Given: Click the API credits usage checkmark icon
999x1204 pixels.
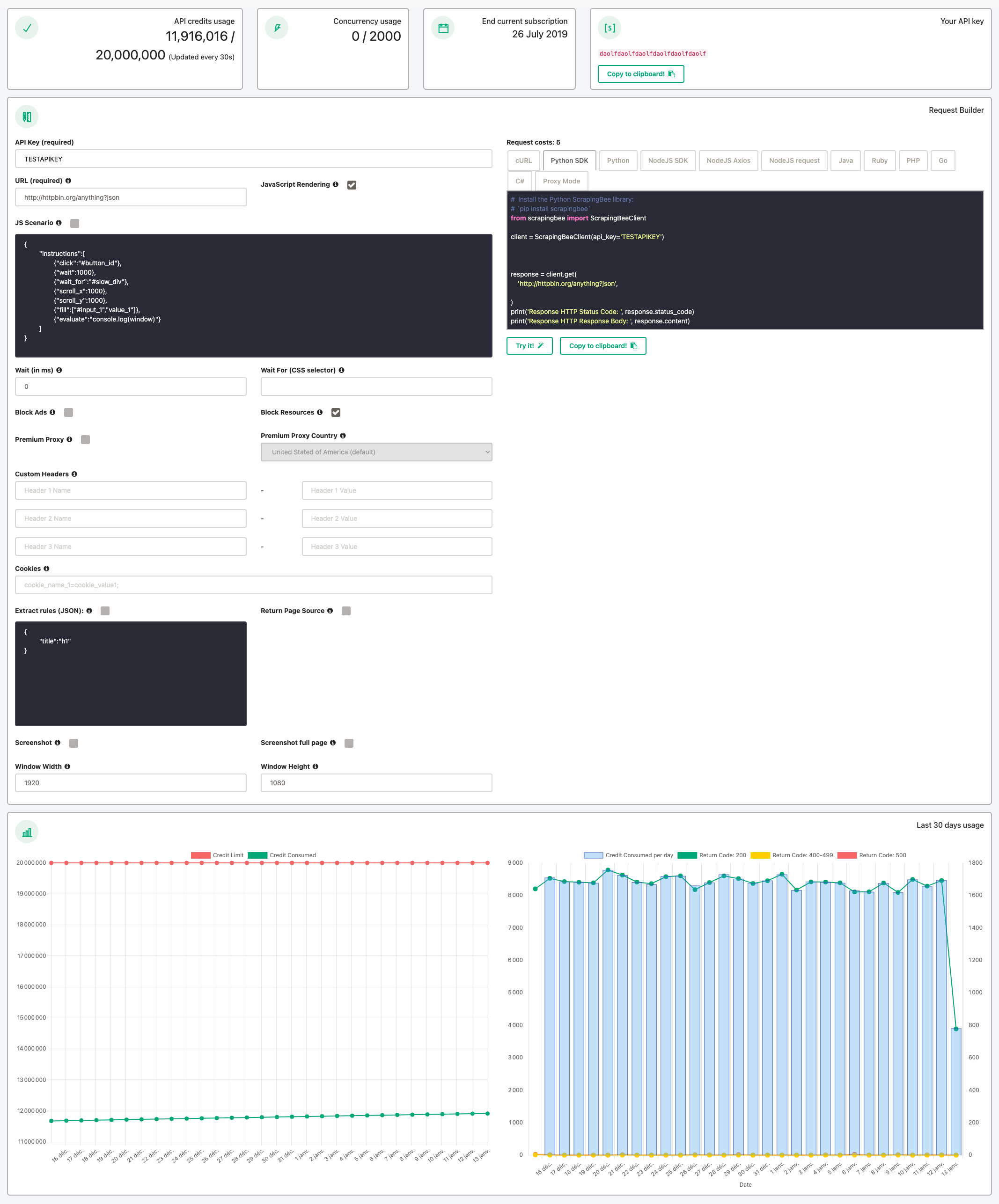Looking at the screenshot, I should [x=26, y=27].
